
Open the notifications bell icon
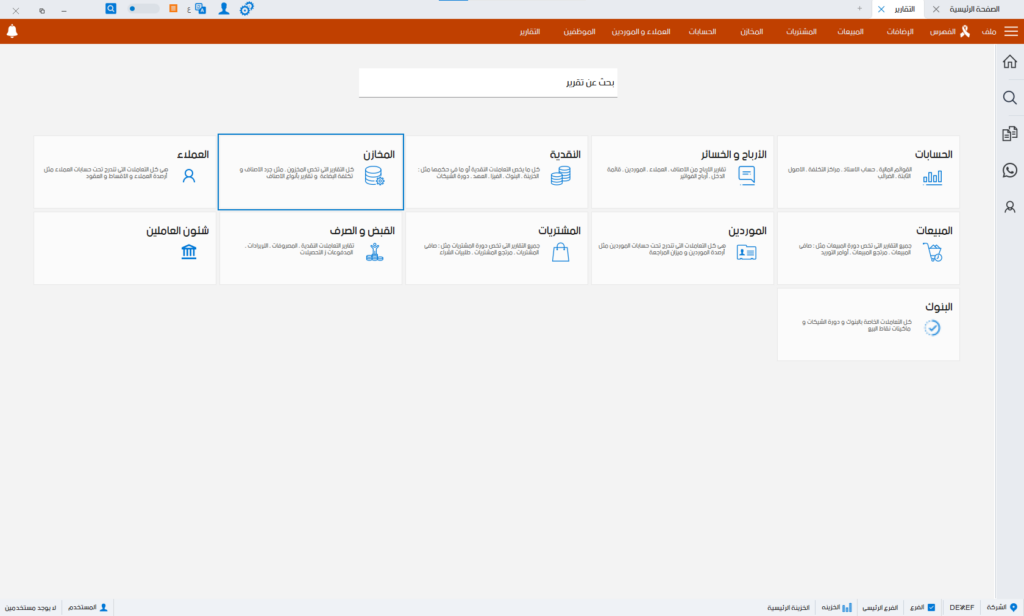(12, 31)
